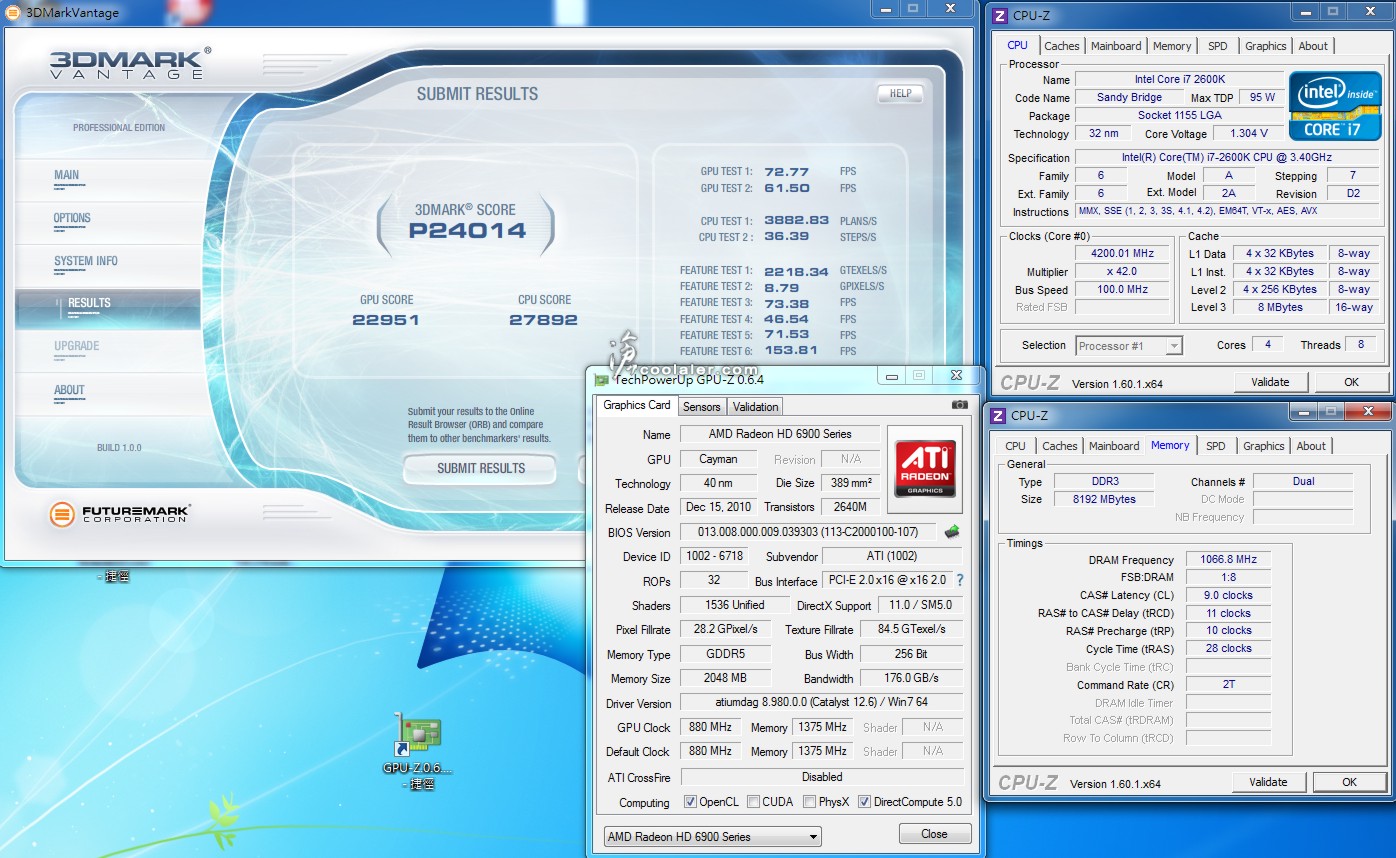Click the BIOS save chip icon in GPU-Z
Viewport: 1396px width, 858px height.
[951, 532]
